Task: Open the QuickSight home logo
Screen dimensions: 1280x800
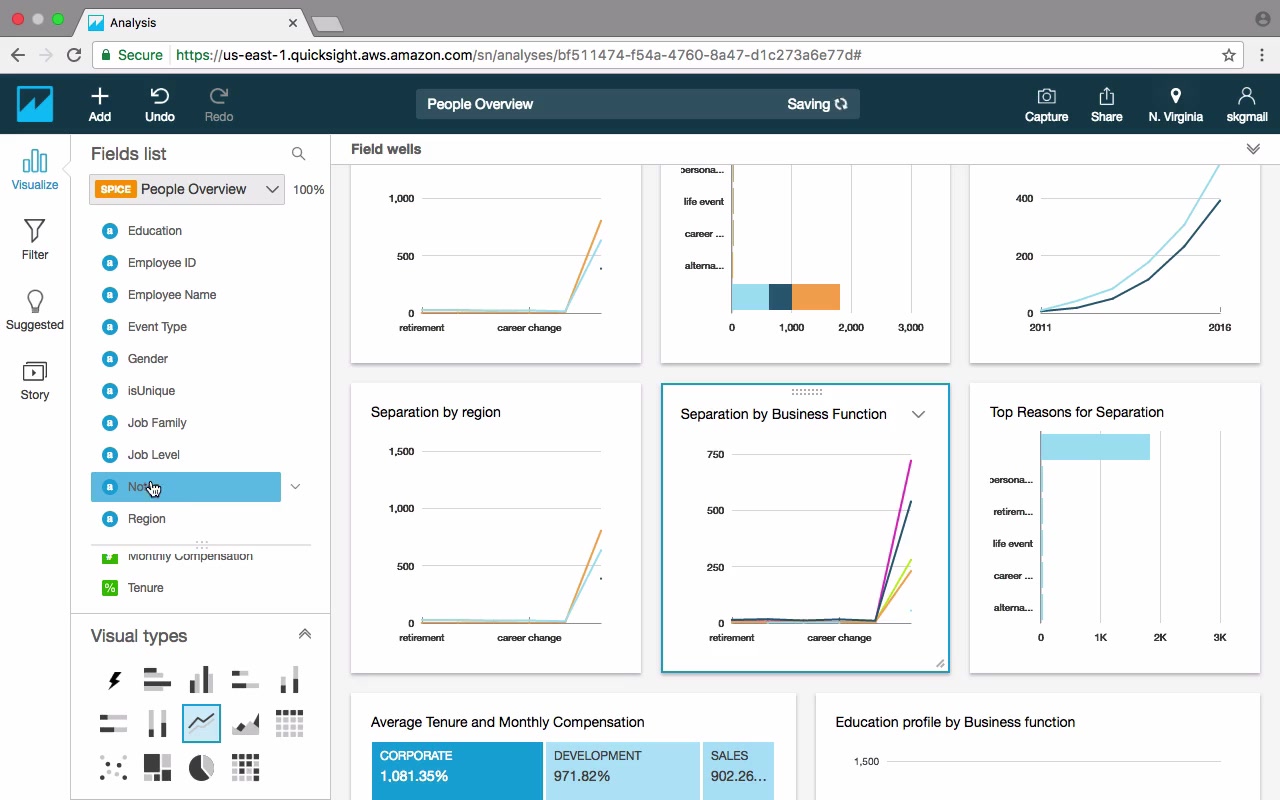Action: 35,104
